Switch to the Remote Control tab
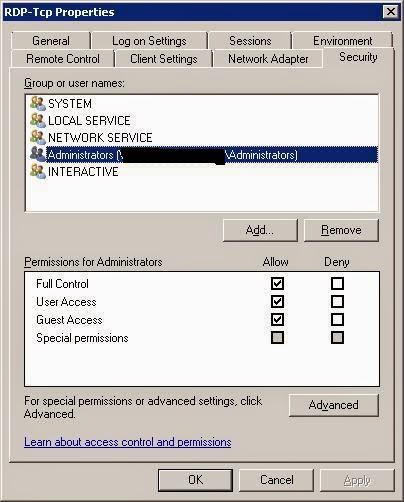Image resolution: width=404 pixels, height=502 pixels. coord(63,59)
